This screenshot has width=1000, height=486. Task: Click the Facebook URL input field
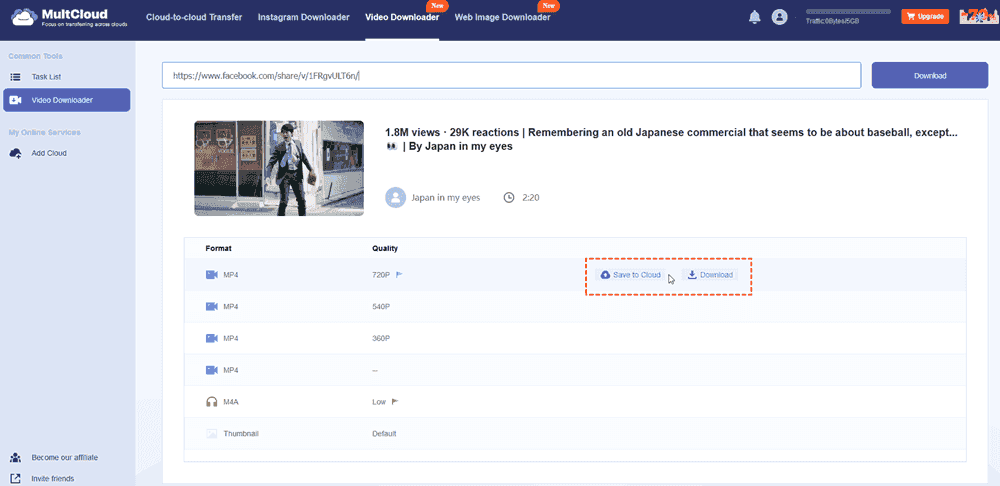tap(511, 75)
